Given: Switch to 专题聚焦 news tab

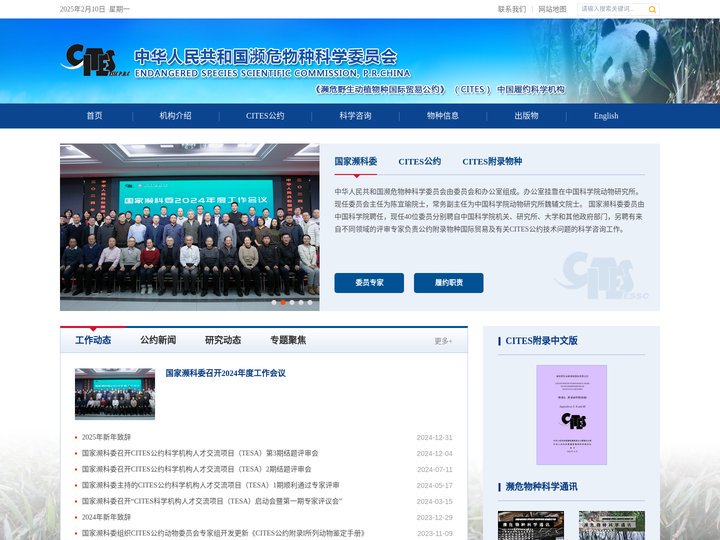Looking at the screenshot, I should [x=288, y=340].
